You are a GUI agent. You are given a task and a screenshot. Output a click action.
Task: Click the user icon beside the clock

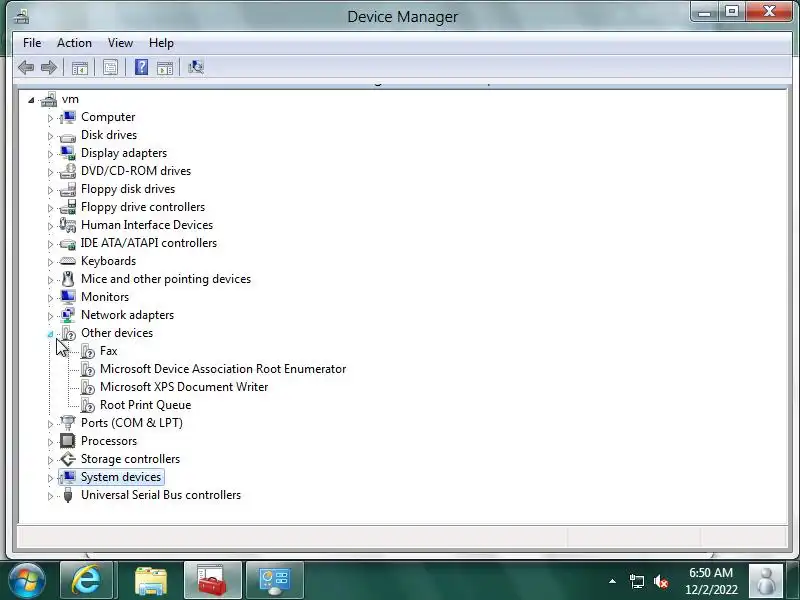(765, 581)
